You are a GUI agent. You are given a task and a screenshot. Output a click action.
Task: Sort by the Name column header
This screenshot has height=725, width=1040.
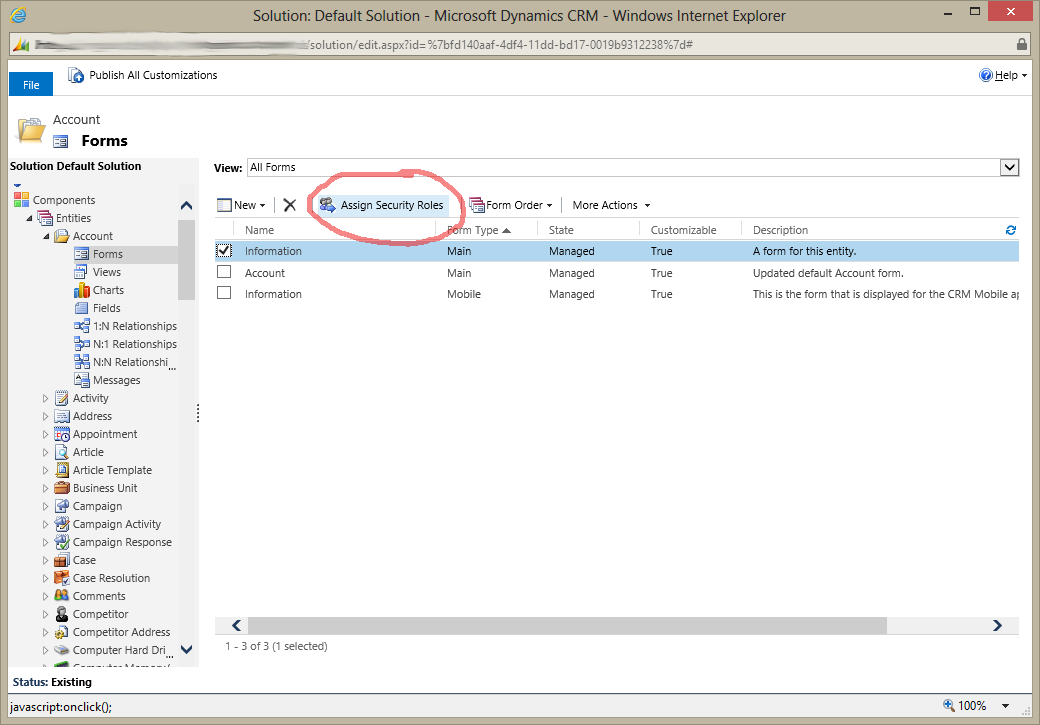point(259,230)
